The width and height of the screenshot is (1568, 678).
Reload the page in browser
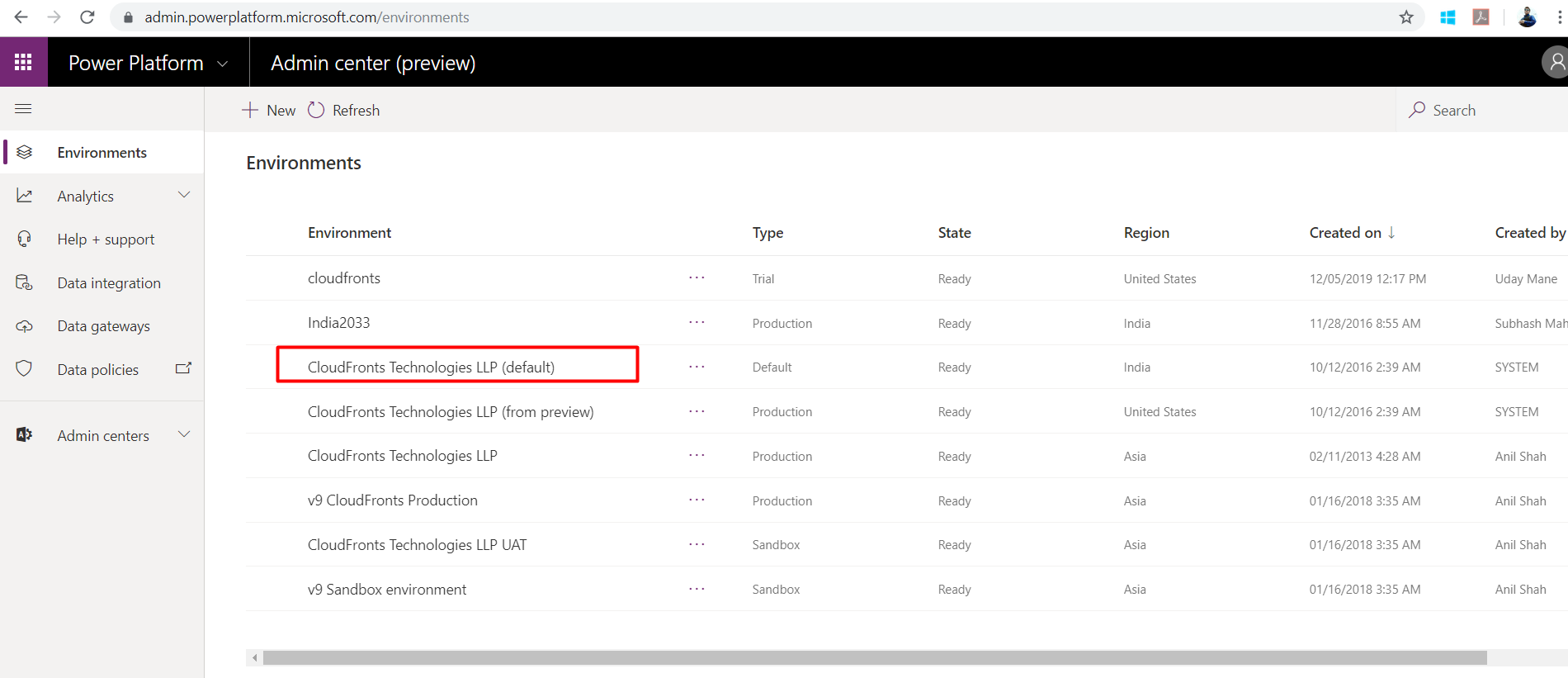87,17
